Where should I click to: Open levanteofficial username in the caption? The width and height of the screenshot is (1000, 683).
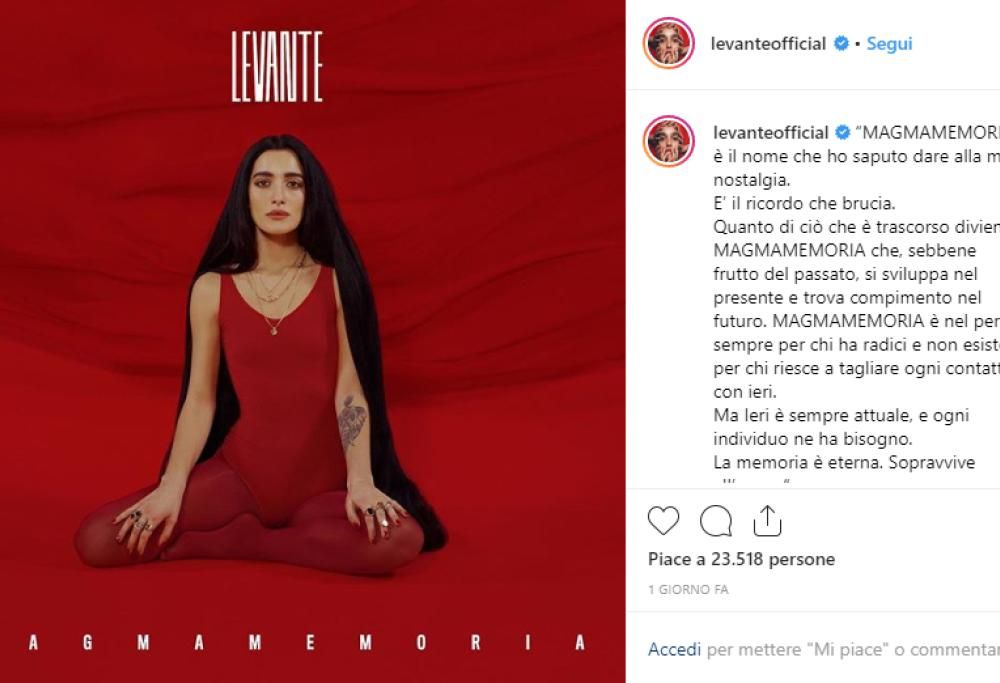coord(770,133)
